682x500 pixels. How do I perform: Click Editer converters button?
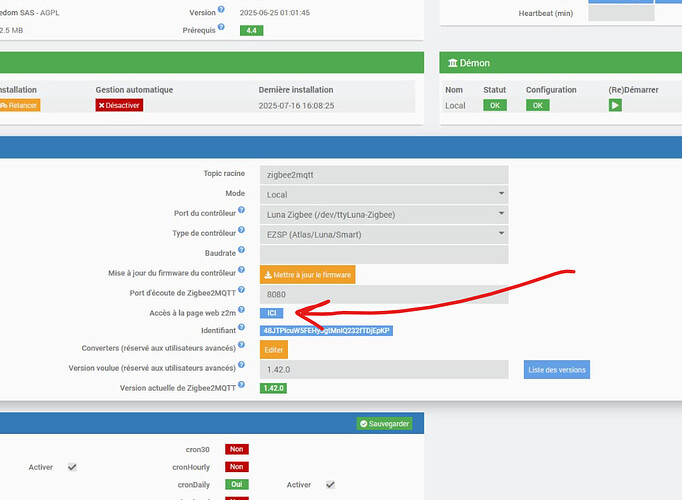click(x=274, y=350)
